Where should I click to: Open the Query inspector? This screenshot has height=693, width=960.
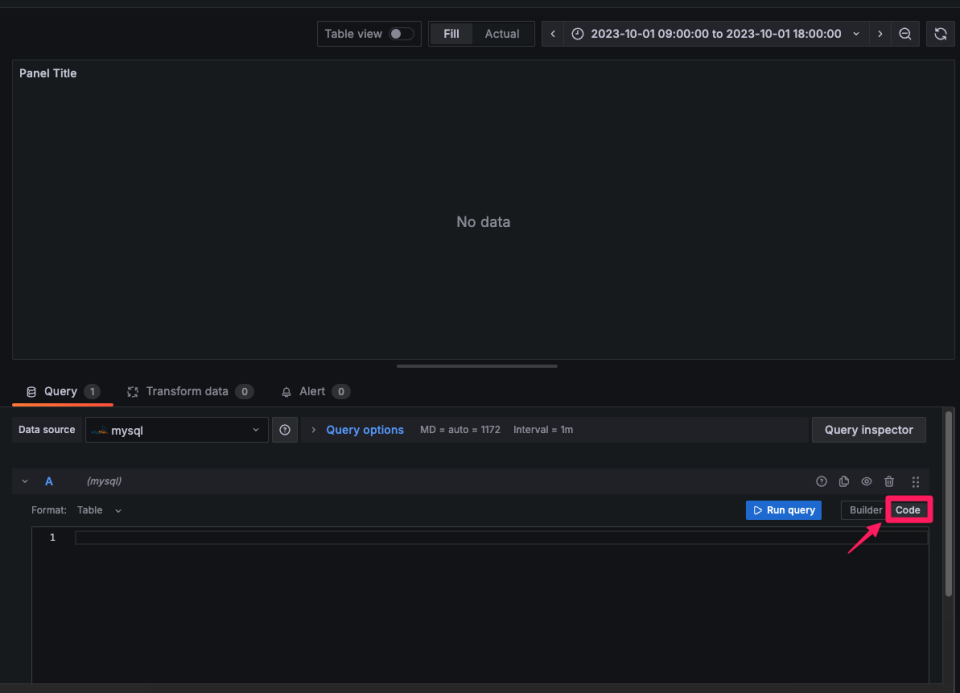(x=868, y=429)
